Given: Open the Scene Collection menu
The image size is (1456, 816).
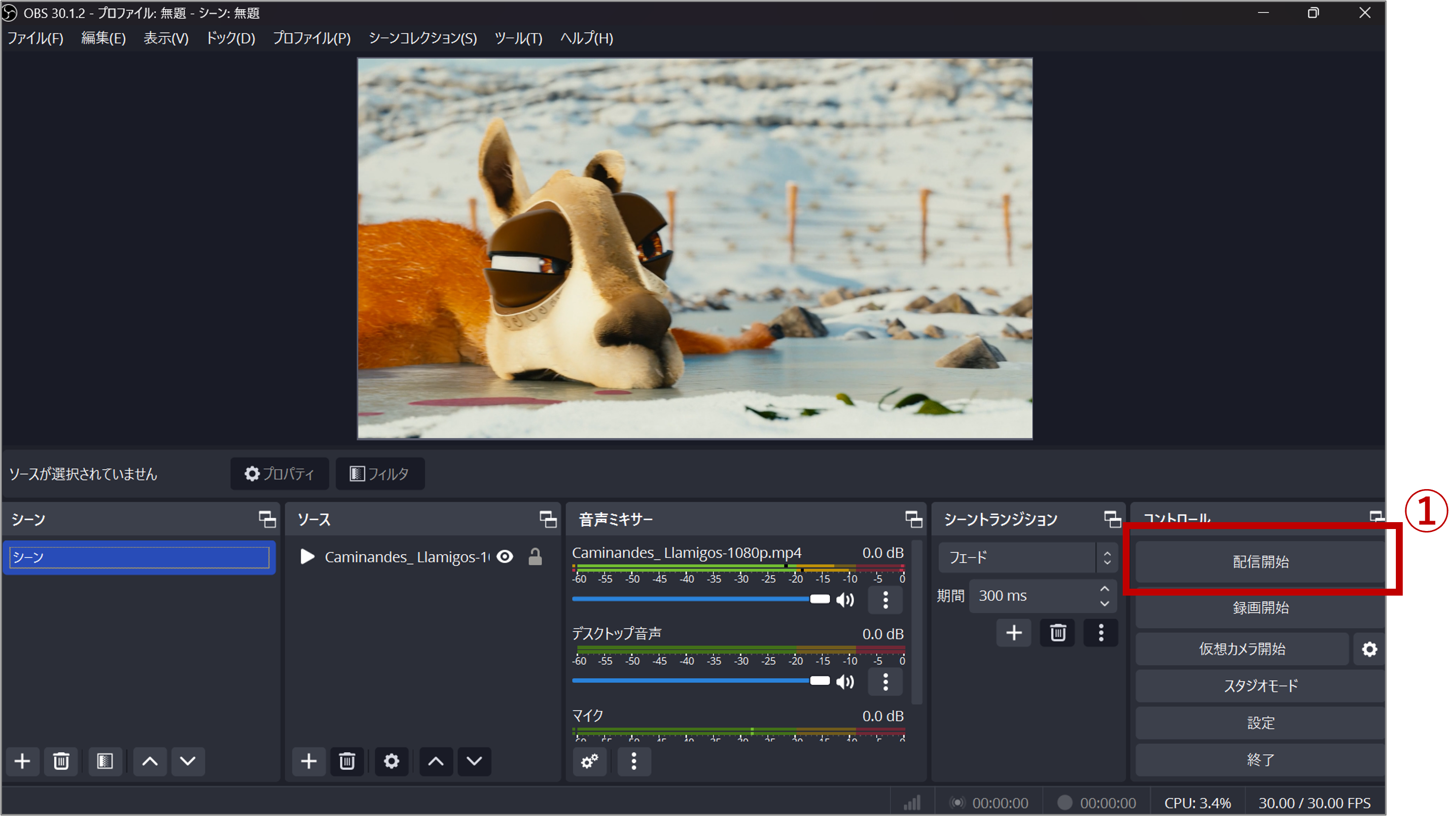Looking at the screenshot, I should tap(423, 38).
